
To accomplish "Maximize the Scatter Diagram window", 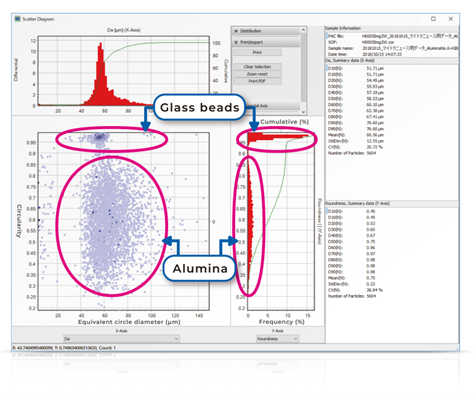I will [x=433, y=19].
